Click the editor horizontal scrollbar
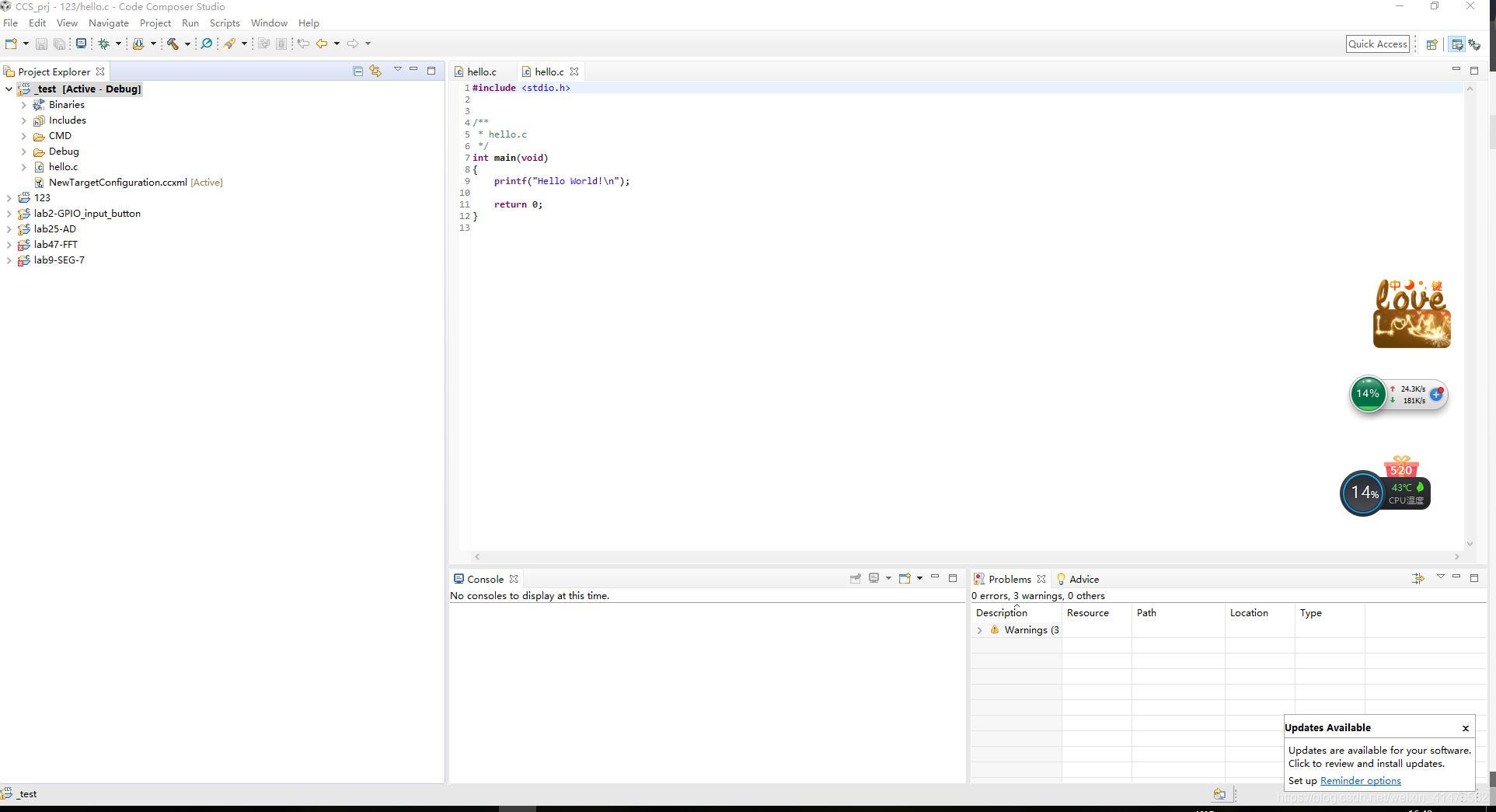Image resolution: width=1496 pixels, height=812 pixels. (x=967, y=556)
